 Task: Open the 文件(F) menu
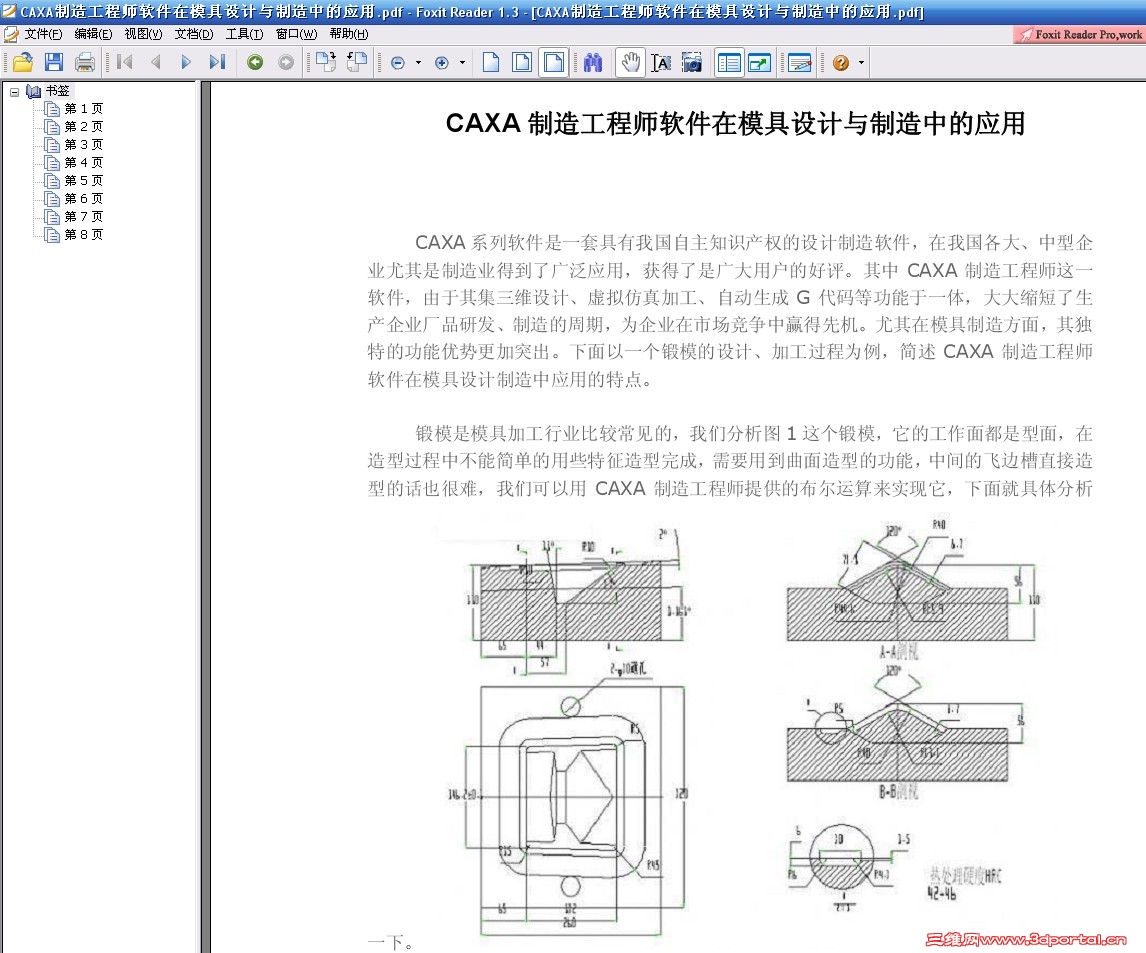point(42,34)
